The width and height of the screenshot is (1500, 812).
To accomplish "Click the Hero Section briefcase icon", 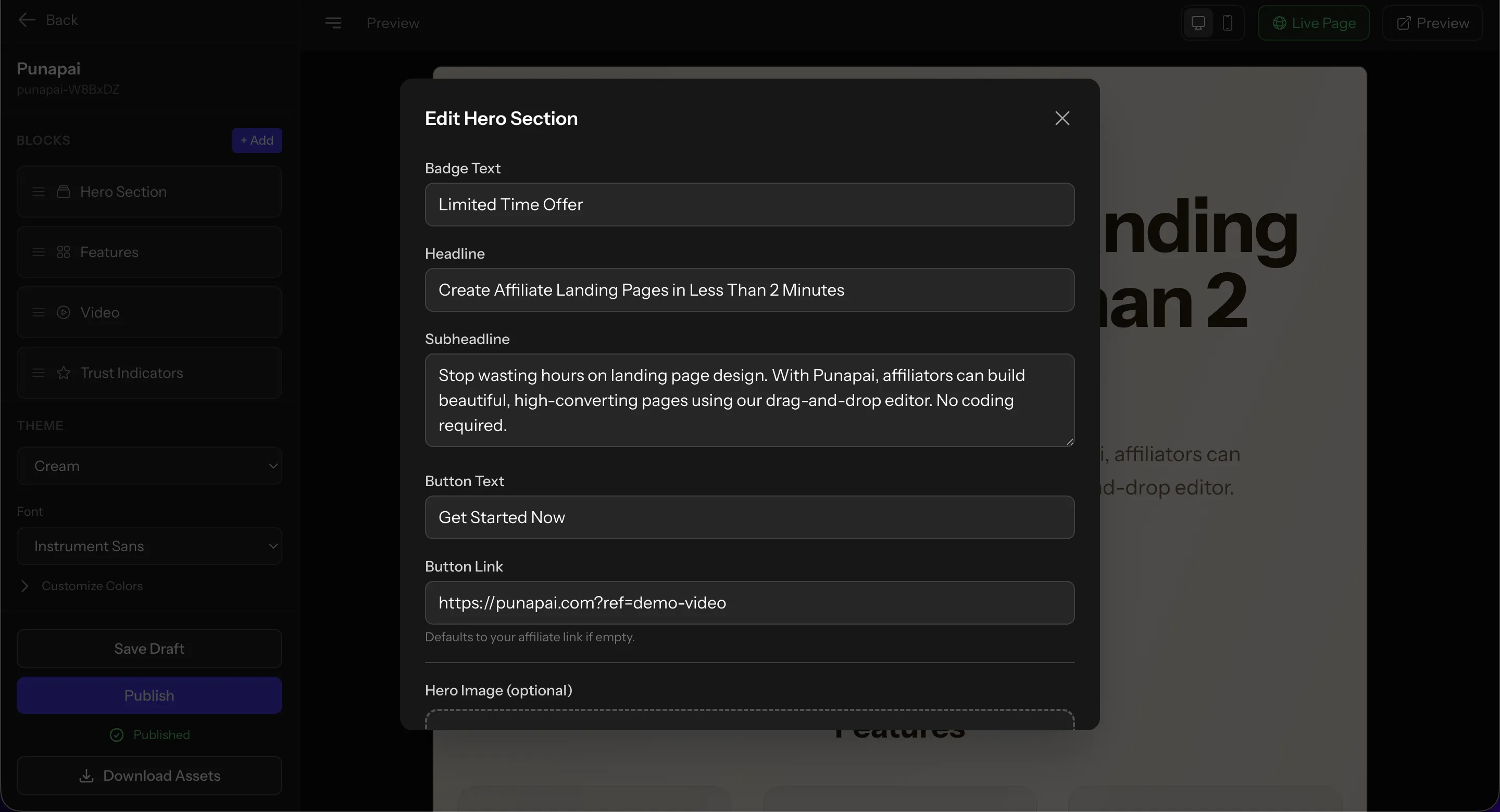I will tap(64, 192).
